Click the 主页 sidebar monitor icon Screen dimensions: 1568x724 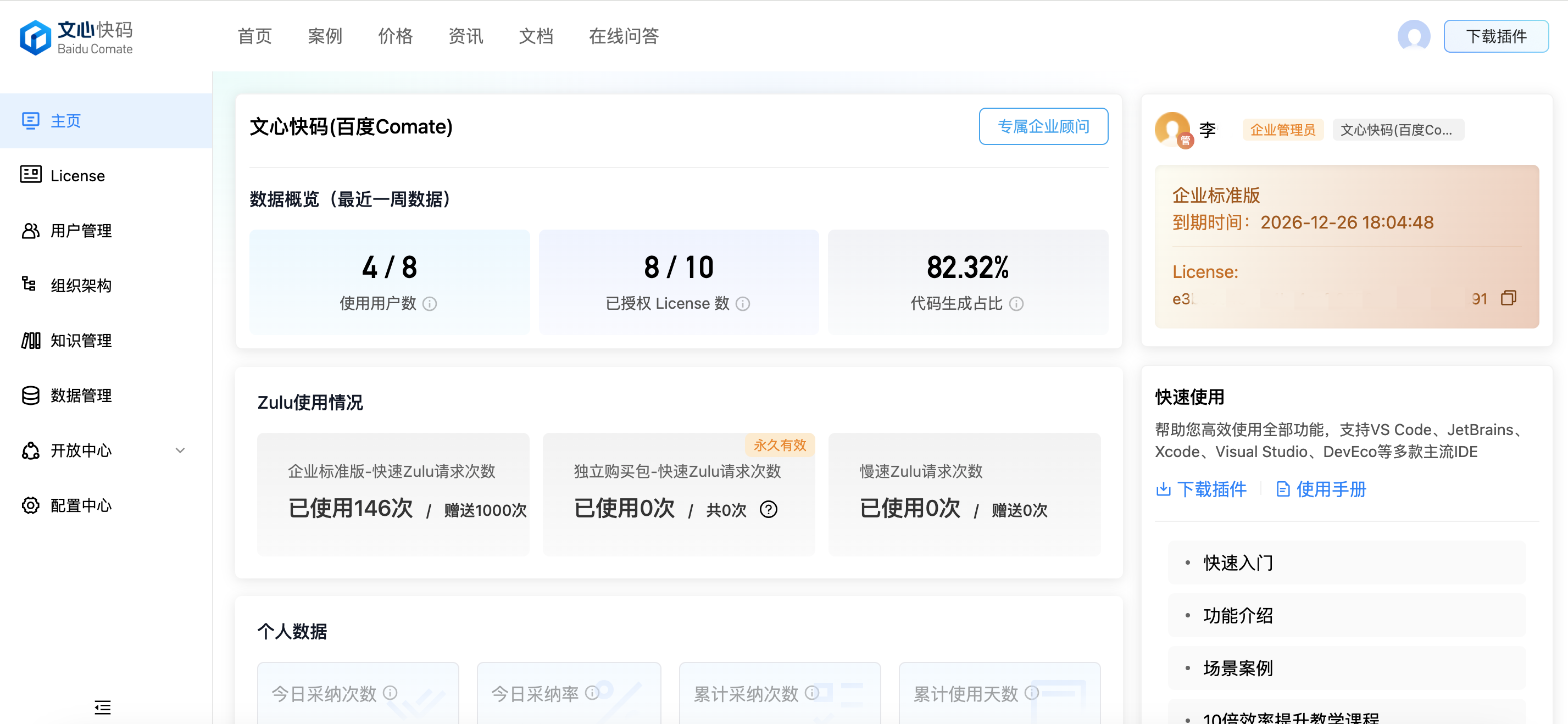(x=30, y=120)
